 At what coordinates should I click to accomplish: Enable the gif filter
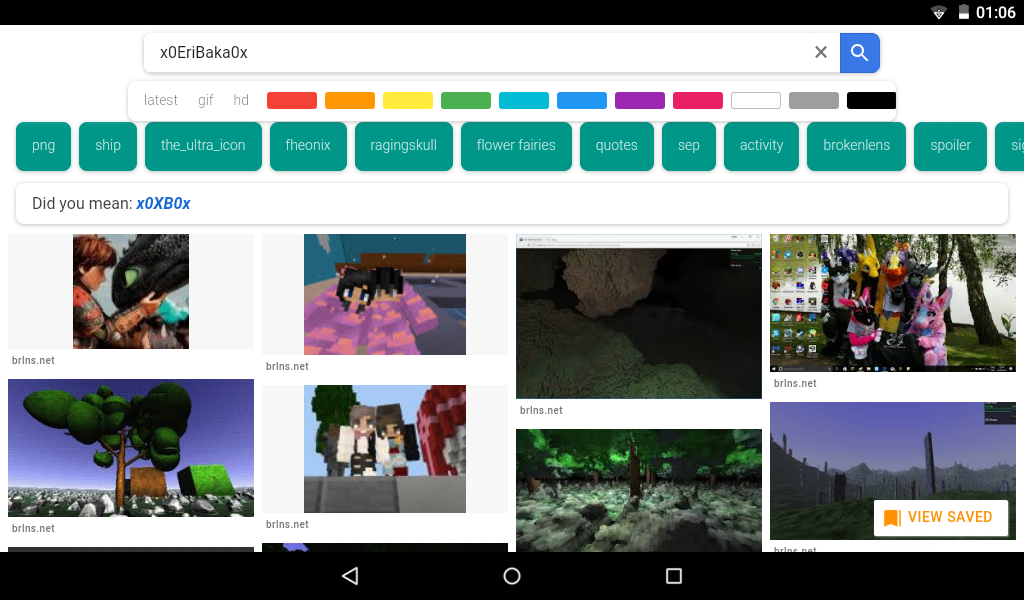click(206, 100)
